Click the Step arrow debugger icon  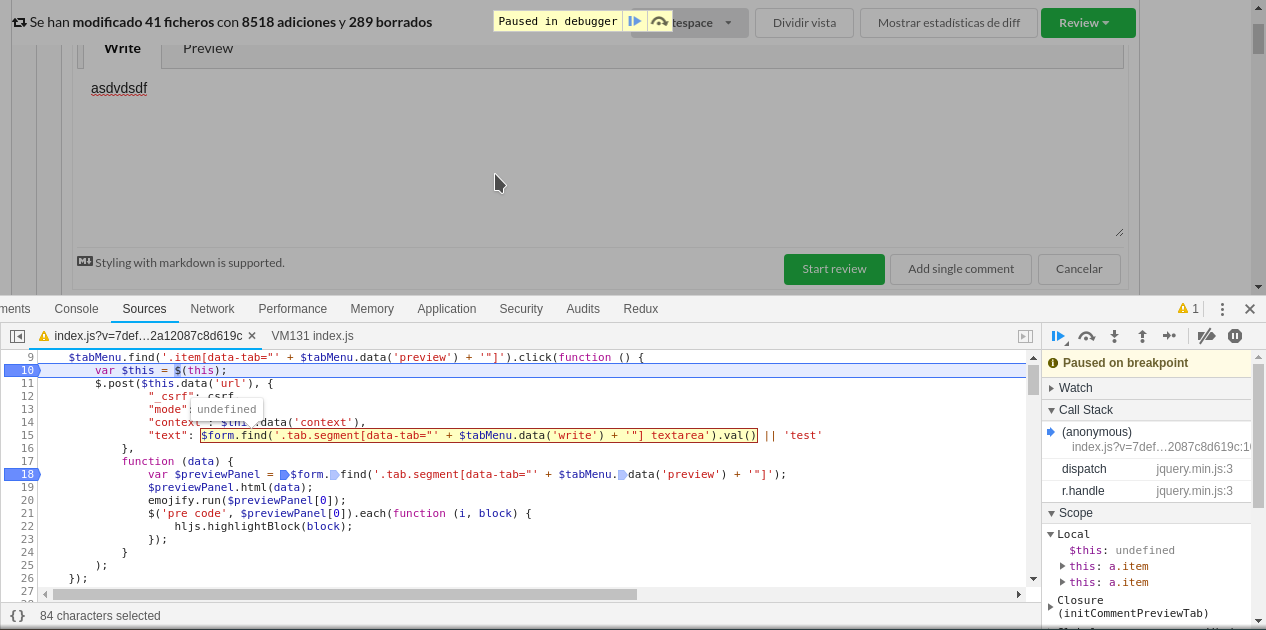(1169, 337)
